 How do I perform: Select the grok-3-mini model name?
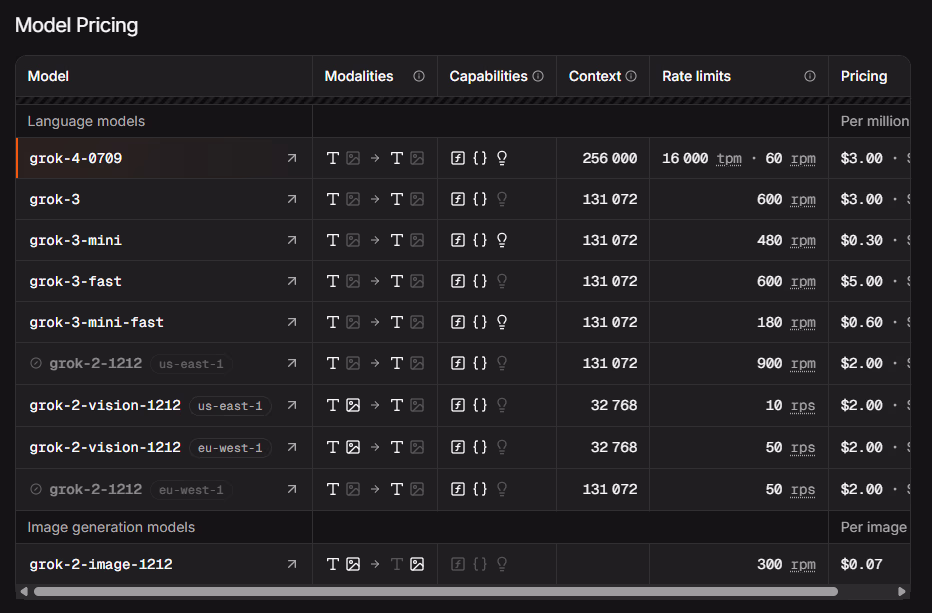point(75,241)
